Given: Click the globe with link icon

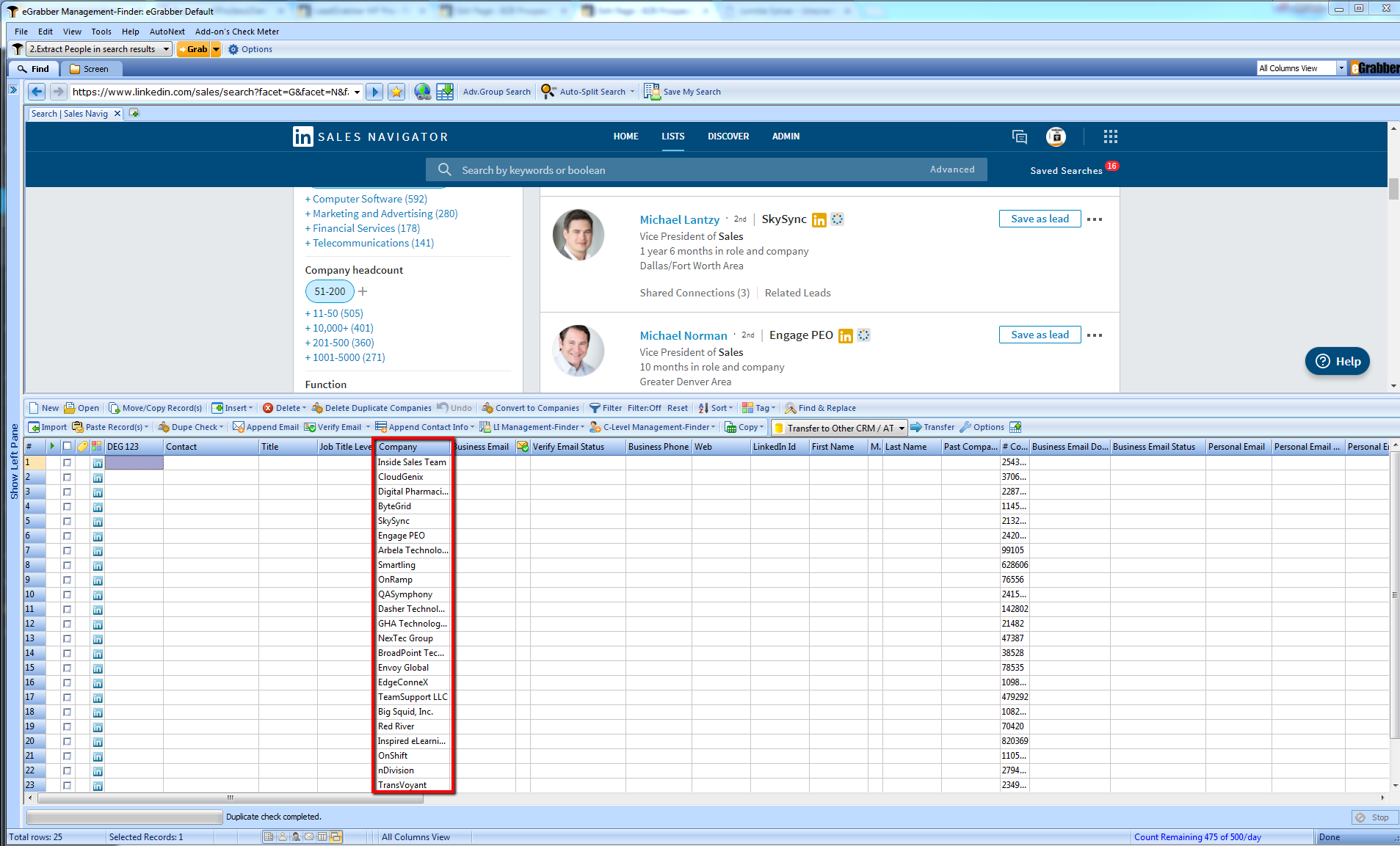Looking at the screenshot, I should tap(422, 92).
